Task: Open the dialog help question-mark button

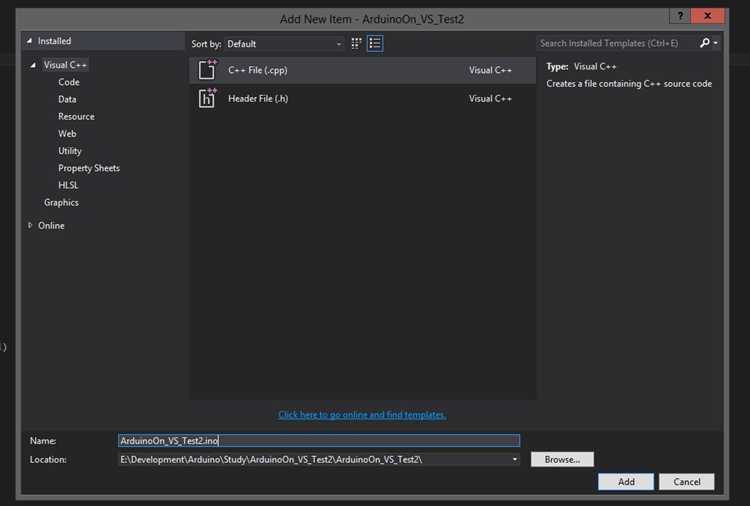Action: [680, 16]
